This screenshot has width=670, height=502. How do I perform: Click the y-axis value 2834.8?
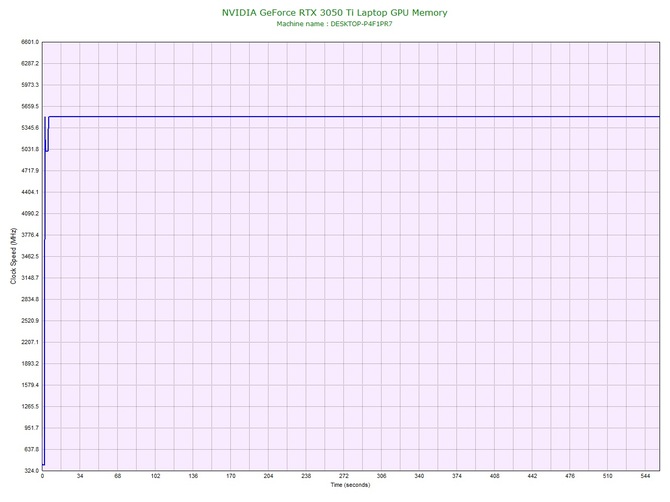pyautogui.click(x=30, y=299)
